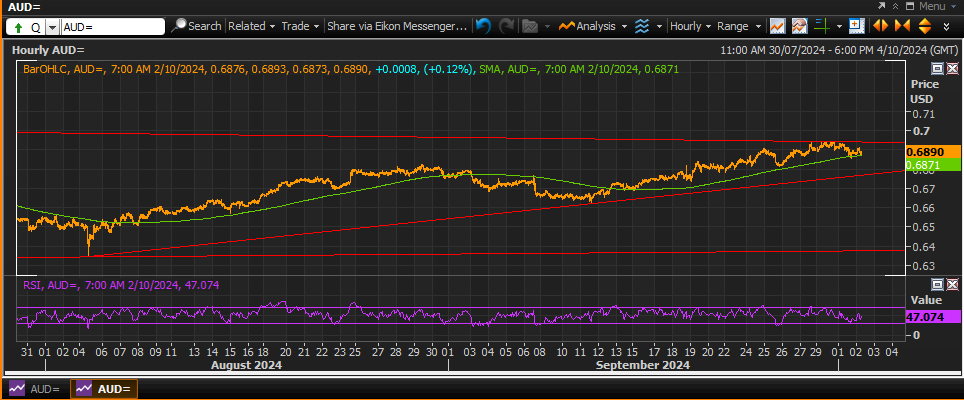This screenshot has height=400, width=964.
Task: Close the RSI panel
Action: [x=952, y=284]
